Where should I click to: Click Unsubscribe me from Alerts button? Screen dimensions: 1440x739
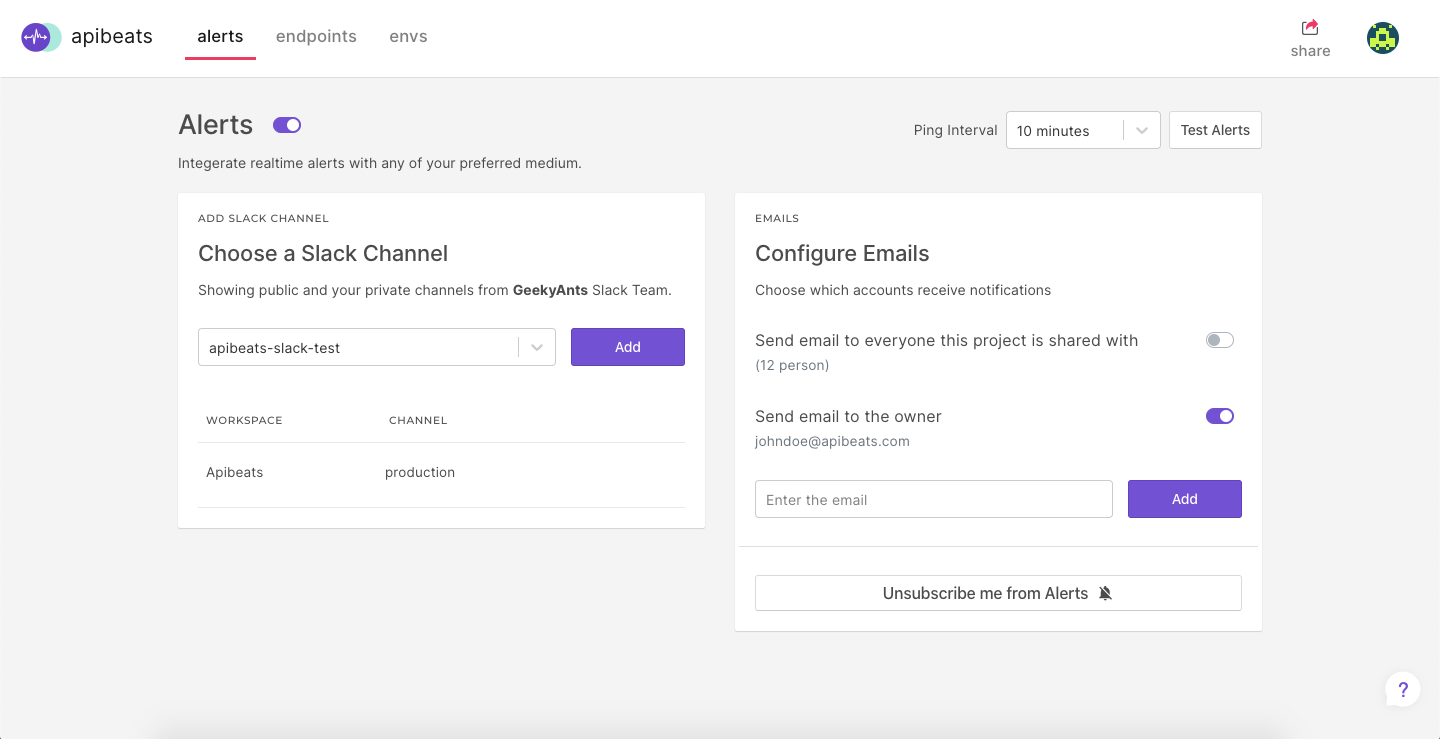(997, 593)
